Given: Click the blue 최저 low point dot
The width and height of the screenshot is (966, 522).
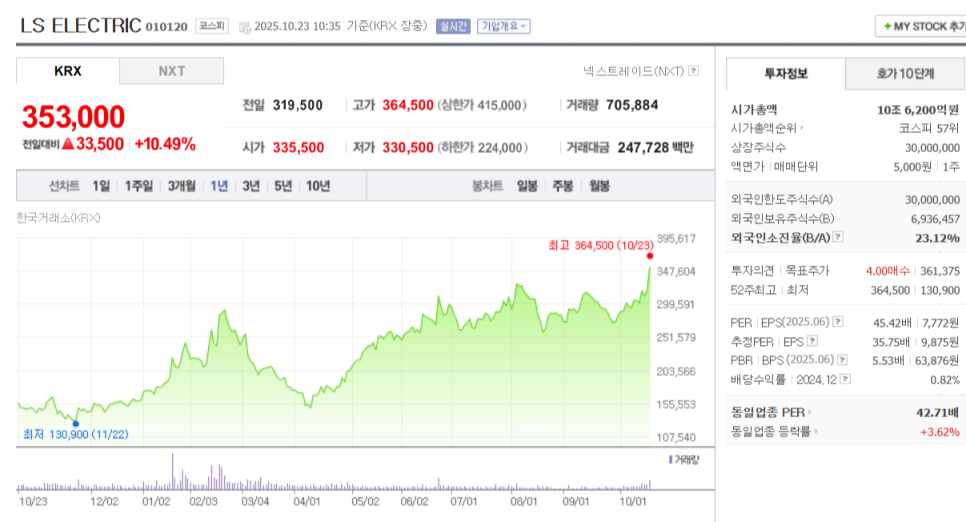Looking at the screenshot, I should pyautogui.click(x=76, y=423).
